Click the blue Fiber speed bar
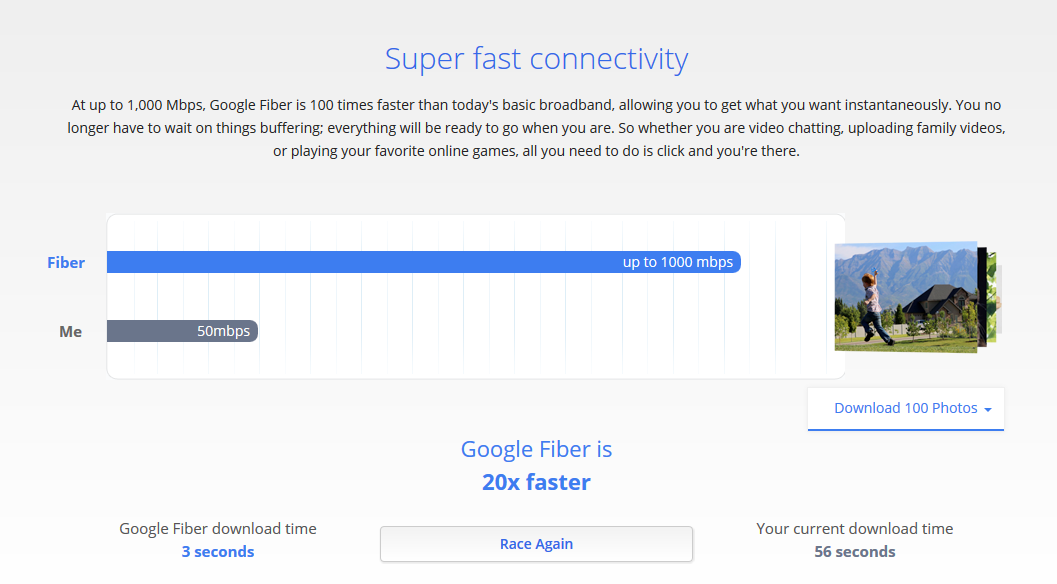The height and width of the screenshot is (584, 1057). [423, 262]
